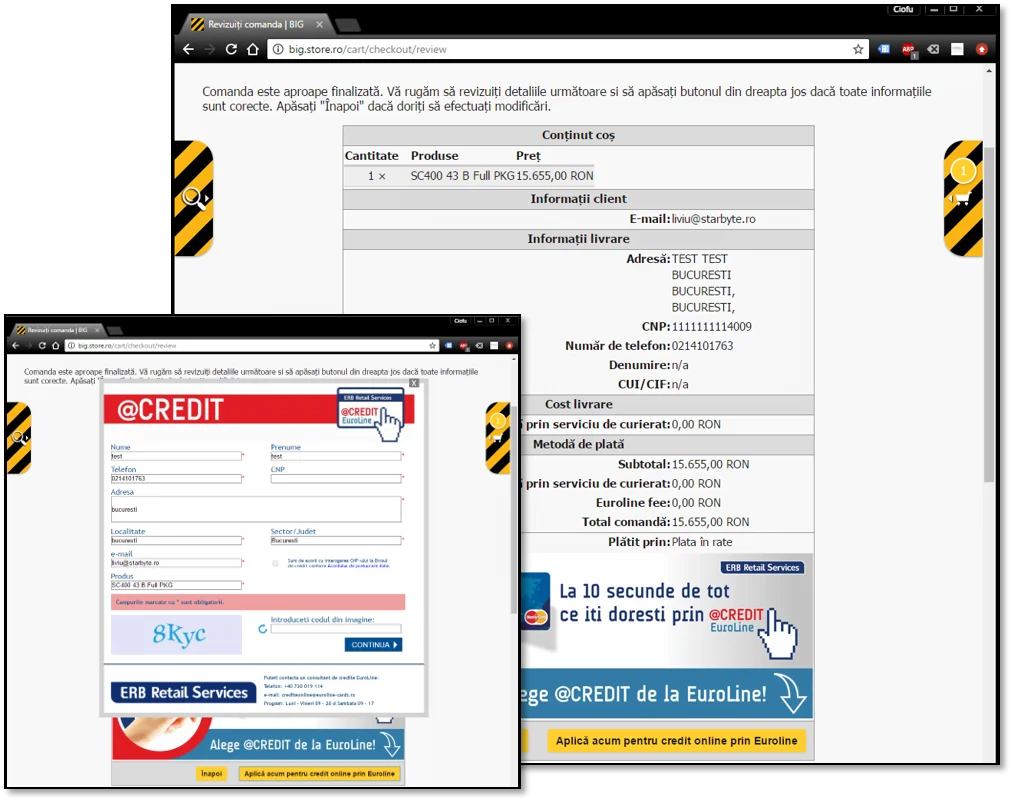This screenshot has width=1013, height=802.
Task: Bookmark page with star in small window
Action: point(432,346)
